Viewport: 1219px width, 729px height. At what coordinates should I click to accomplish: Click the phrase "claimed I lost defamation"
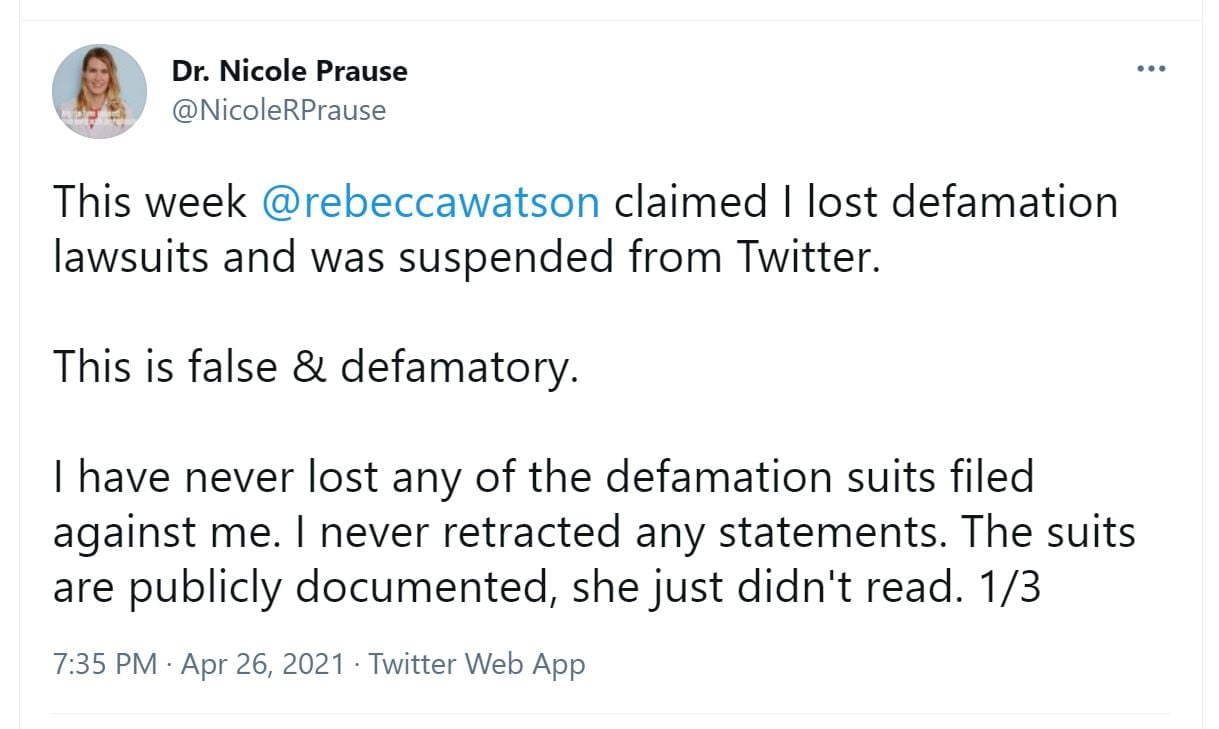coord(865,202)
